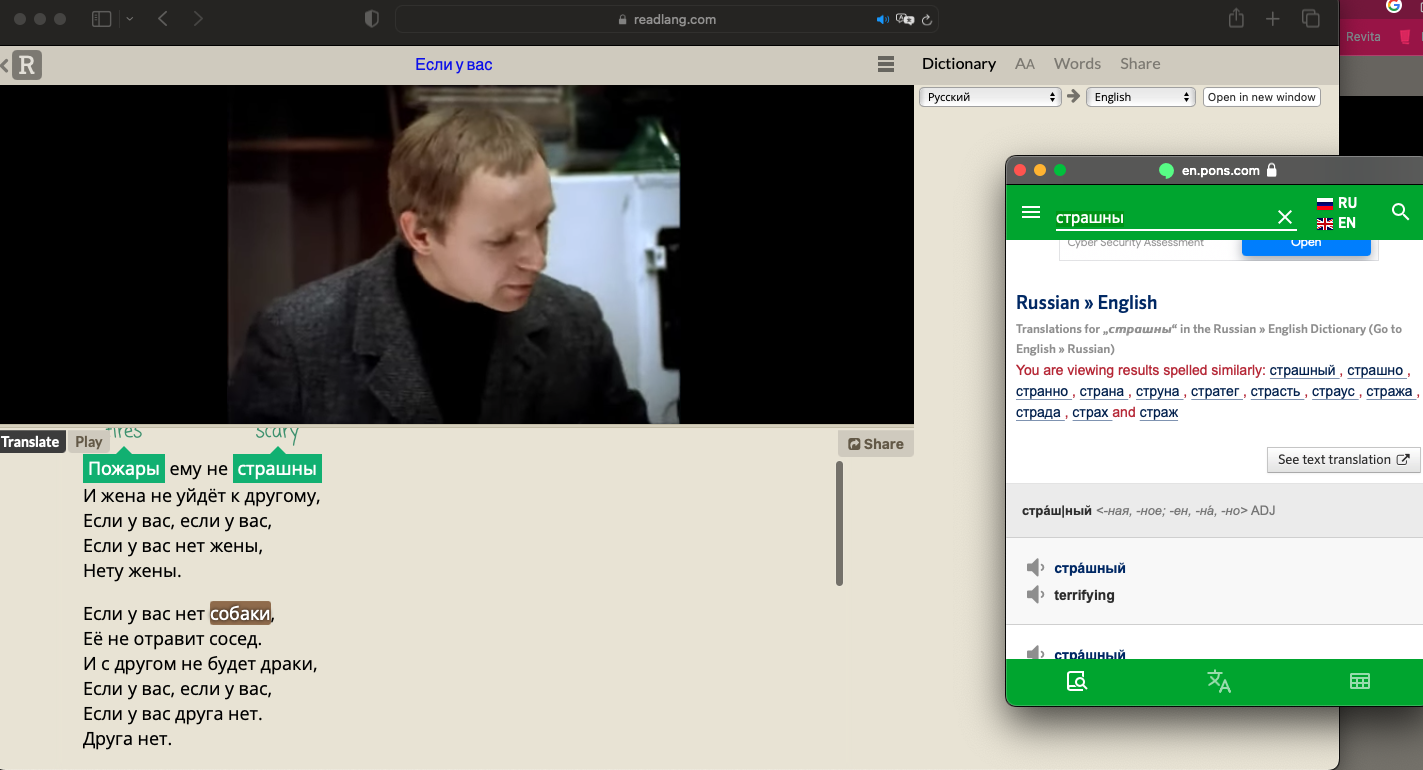Click the Readlang R logo
Viewport: 1423px width, 770px height.
coord(27,64)
